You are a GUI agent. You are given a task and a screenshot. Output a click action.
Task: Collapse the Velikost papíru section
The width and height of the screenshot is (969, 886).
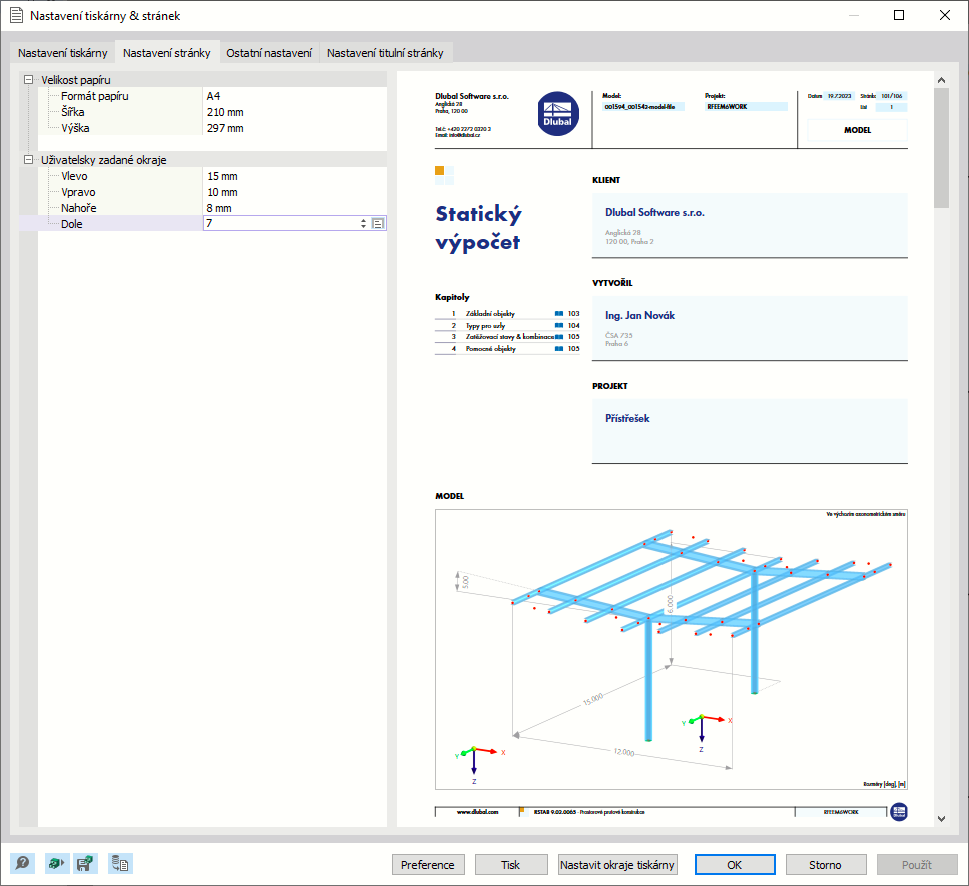(x=28, y=80)
